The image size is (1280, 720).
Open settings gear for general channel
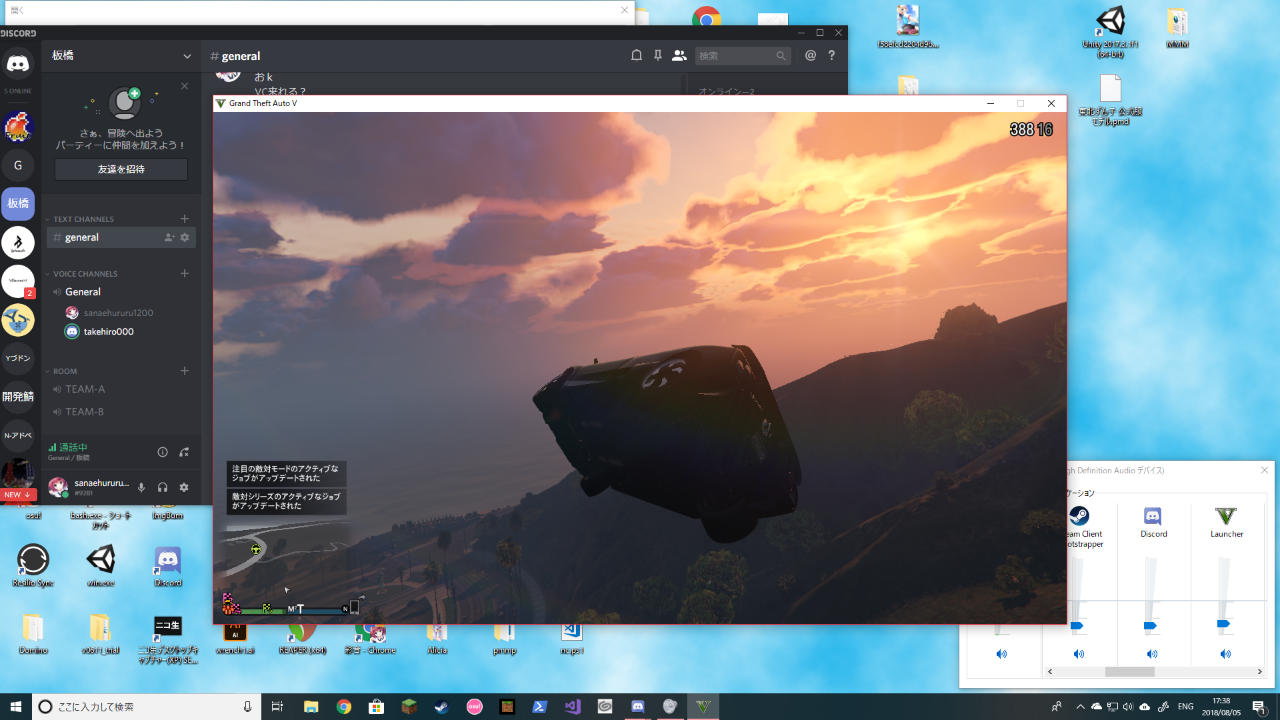point(185,237)
